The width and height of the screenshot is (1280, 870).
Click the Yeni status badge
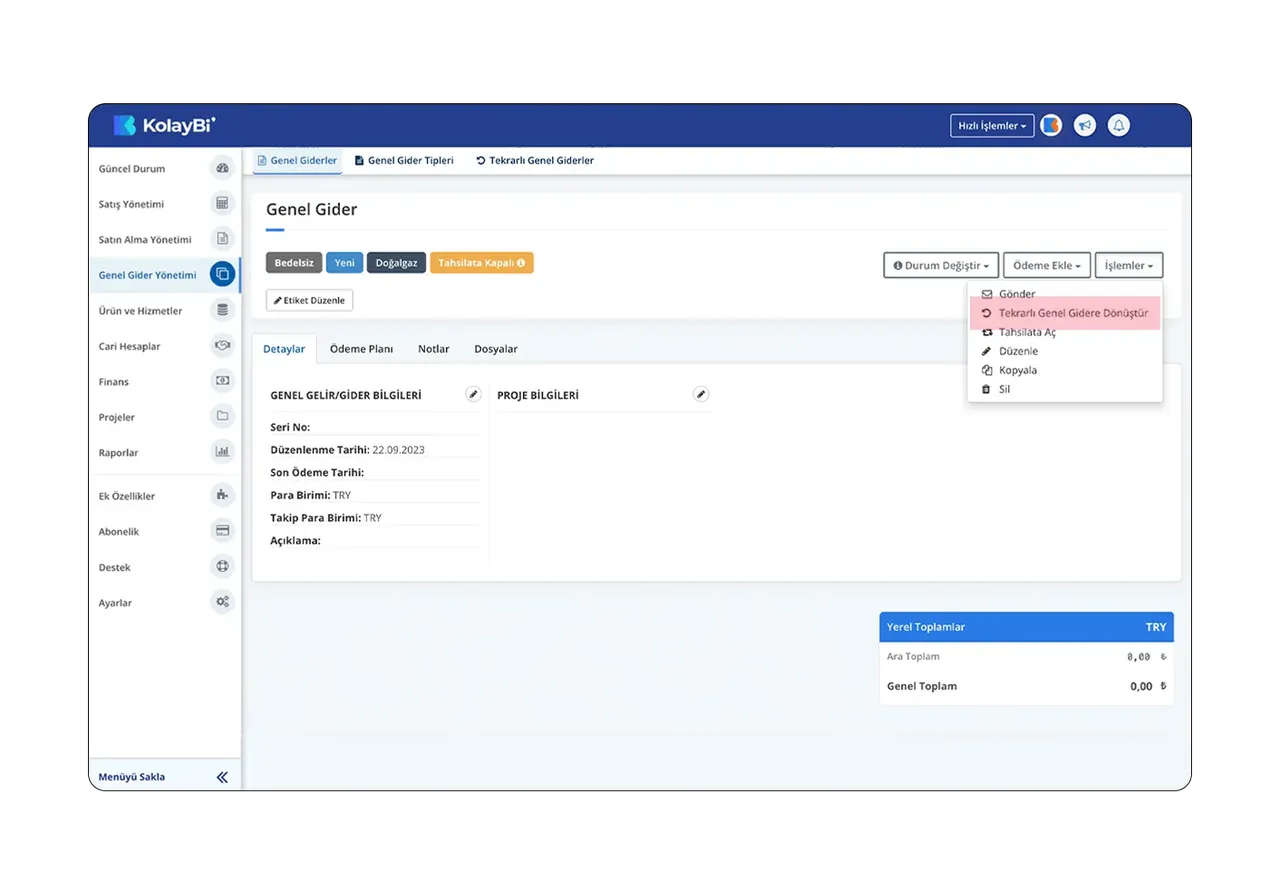(x=345, y=263)
